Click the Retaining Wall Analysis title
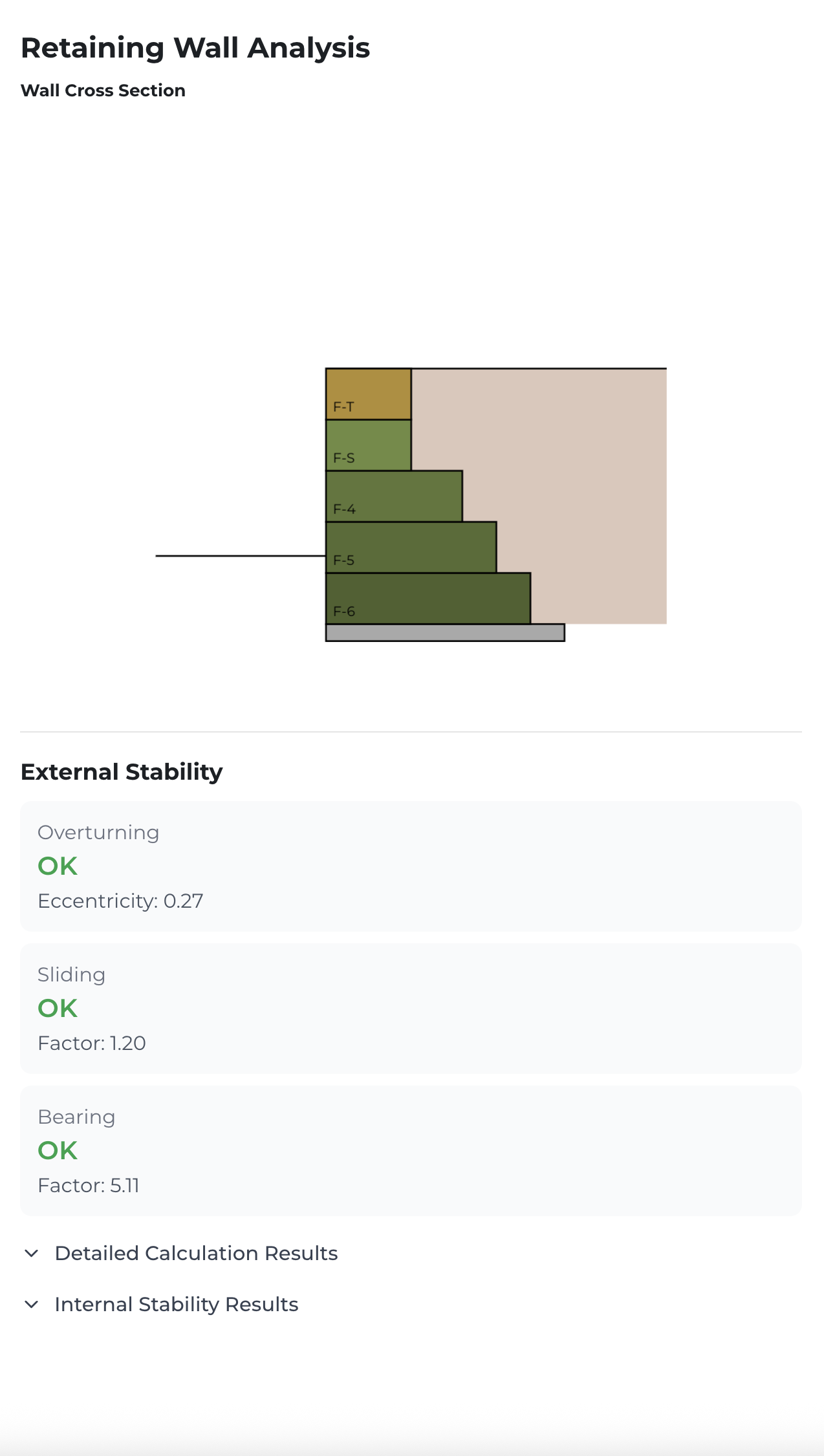 (195, 48)
